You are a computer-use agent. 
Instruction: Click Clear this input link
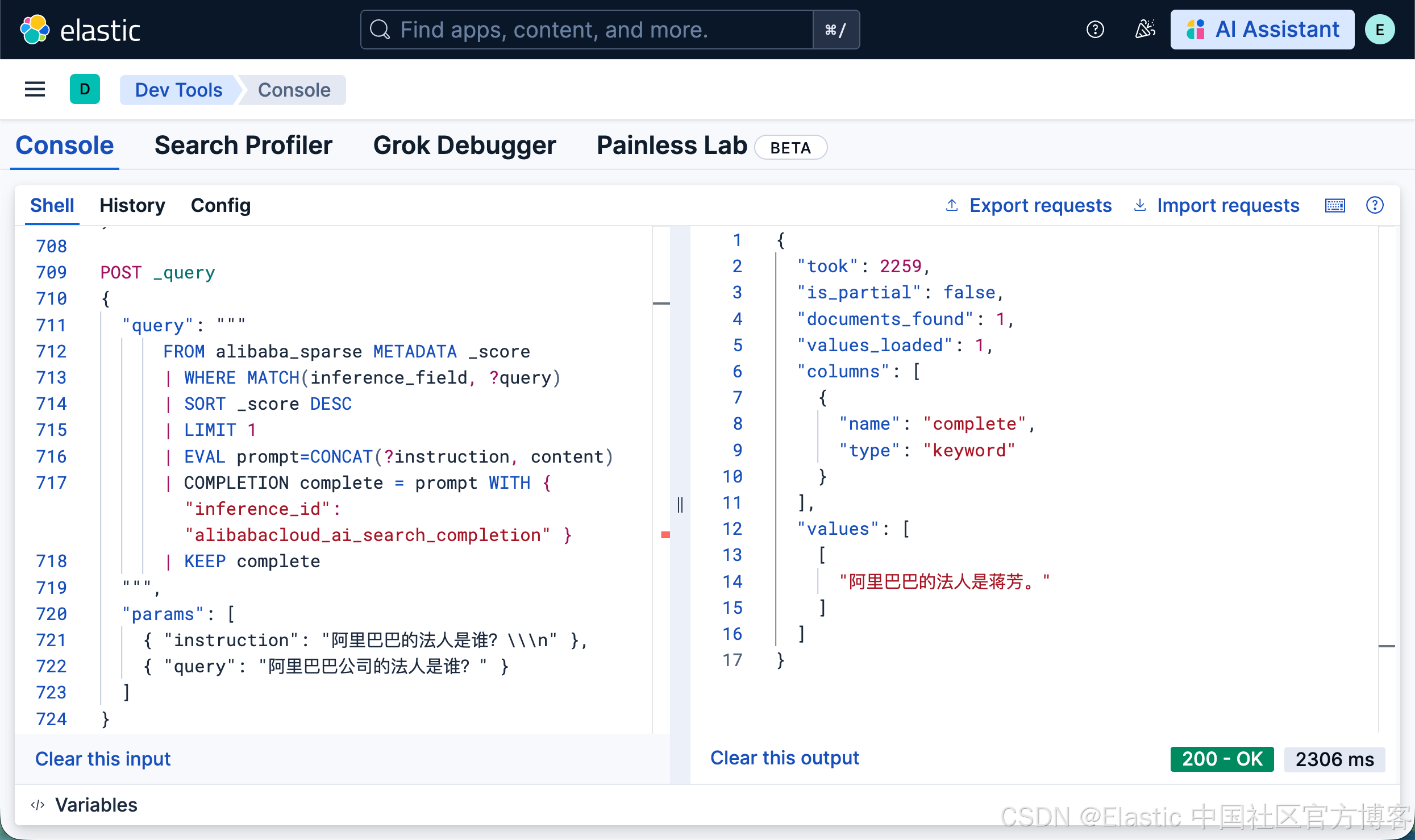(x=103, y=759)
